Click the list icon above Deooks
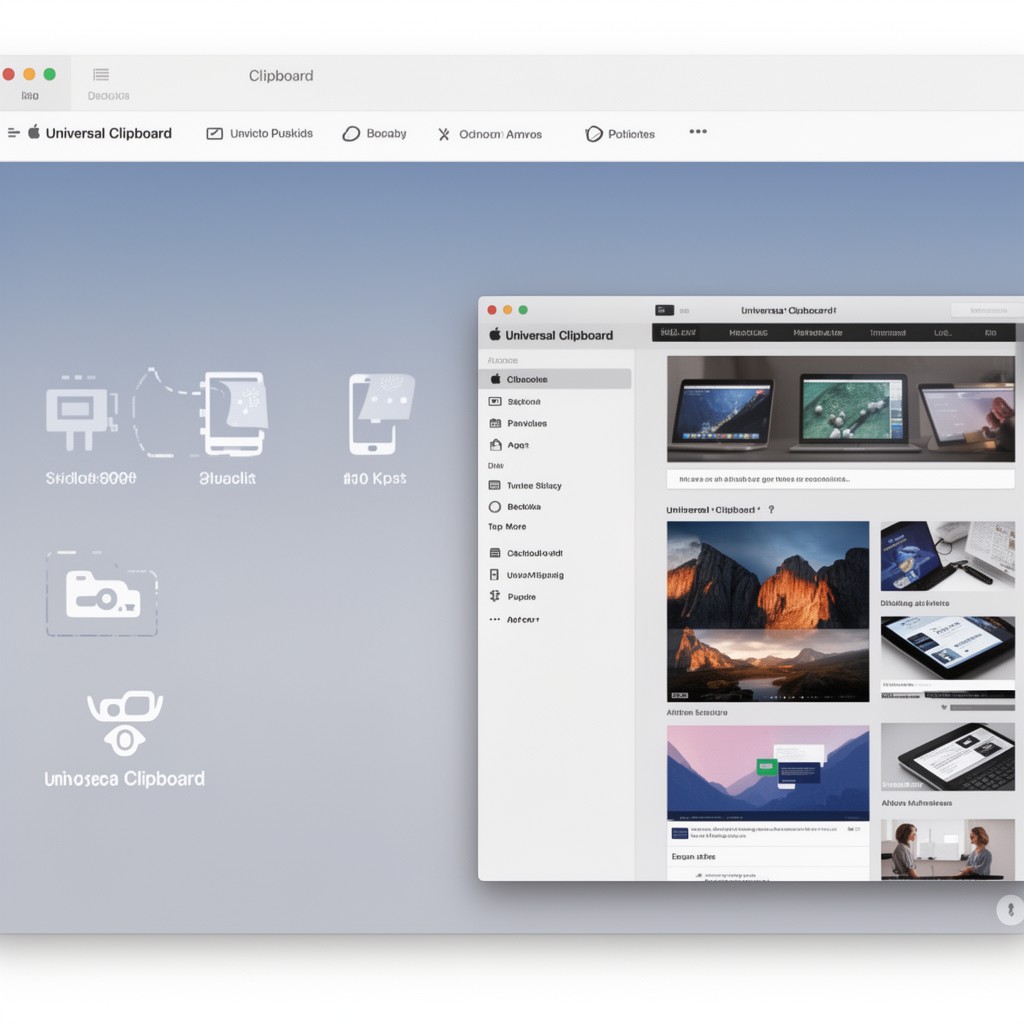 pyautogui.click(x=101, y=74)
